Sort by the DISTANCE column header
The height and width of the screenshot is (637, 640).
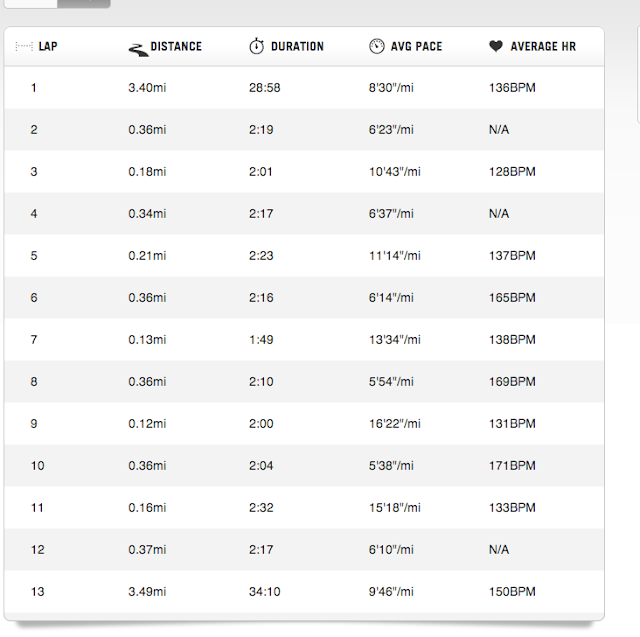[x=176, y=47]
